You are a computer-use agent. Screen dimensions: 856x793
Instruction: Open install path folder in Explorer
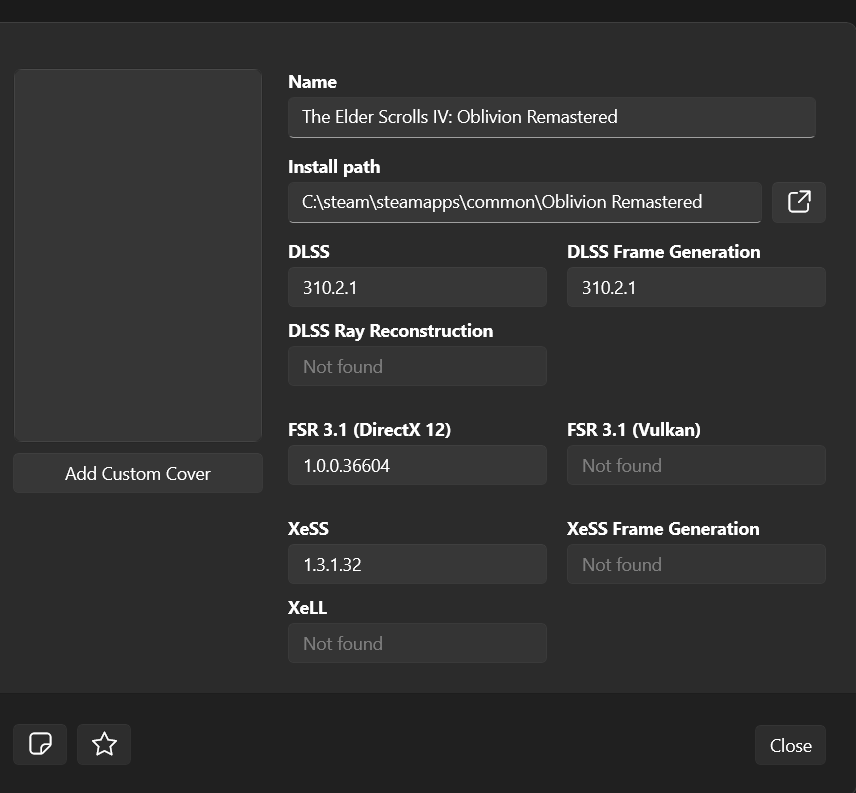click(x=798, y=202)
